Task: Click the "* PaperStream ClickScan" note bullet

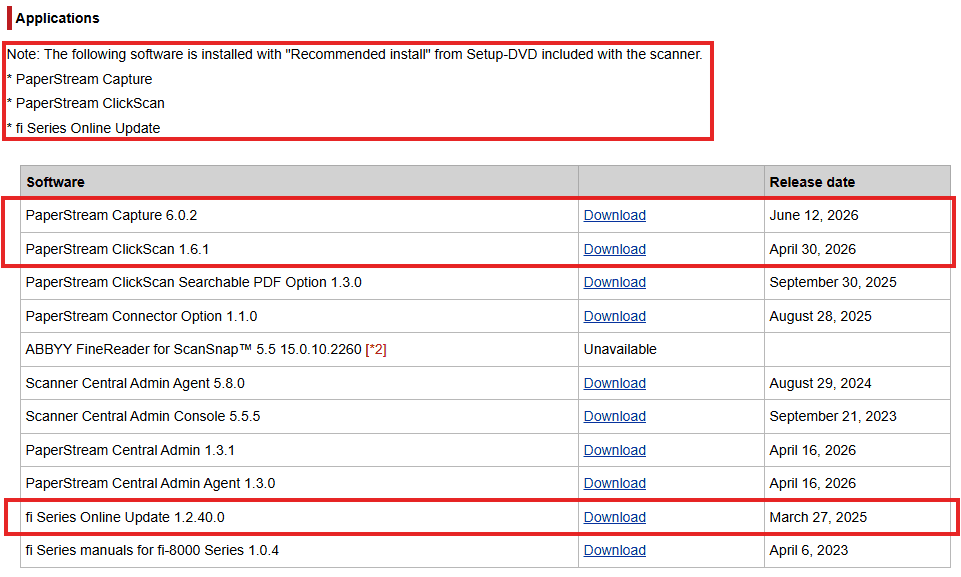Action: pyautogui.click(x=86, y=103)
